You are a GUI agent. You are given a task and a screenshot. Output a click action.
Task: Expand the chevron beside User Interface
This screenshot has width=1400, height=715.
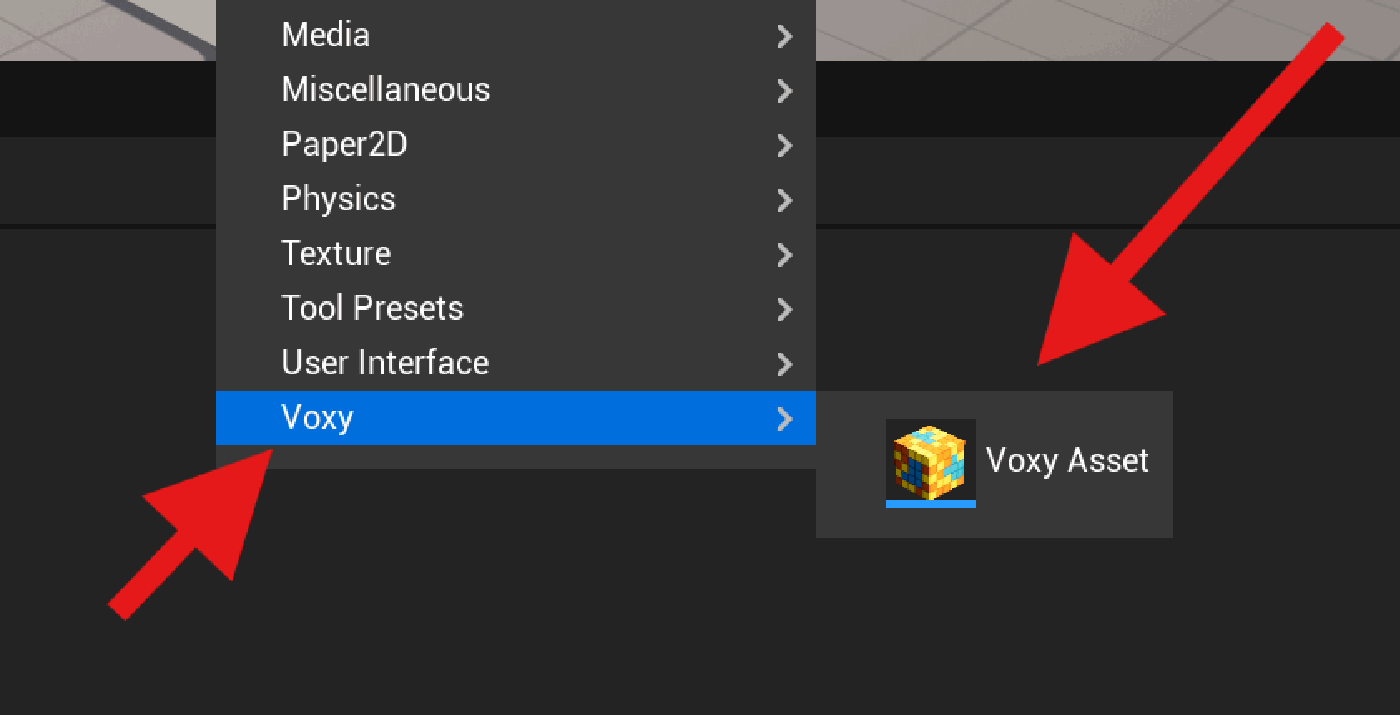tap(785, 364)
